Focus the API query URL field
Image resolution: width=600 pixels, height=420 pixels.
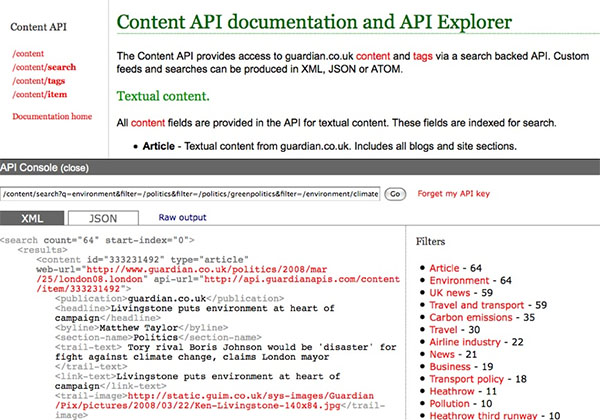click(190, 194)
